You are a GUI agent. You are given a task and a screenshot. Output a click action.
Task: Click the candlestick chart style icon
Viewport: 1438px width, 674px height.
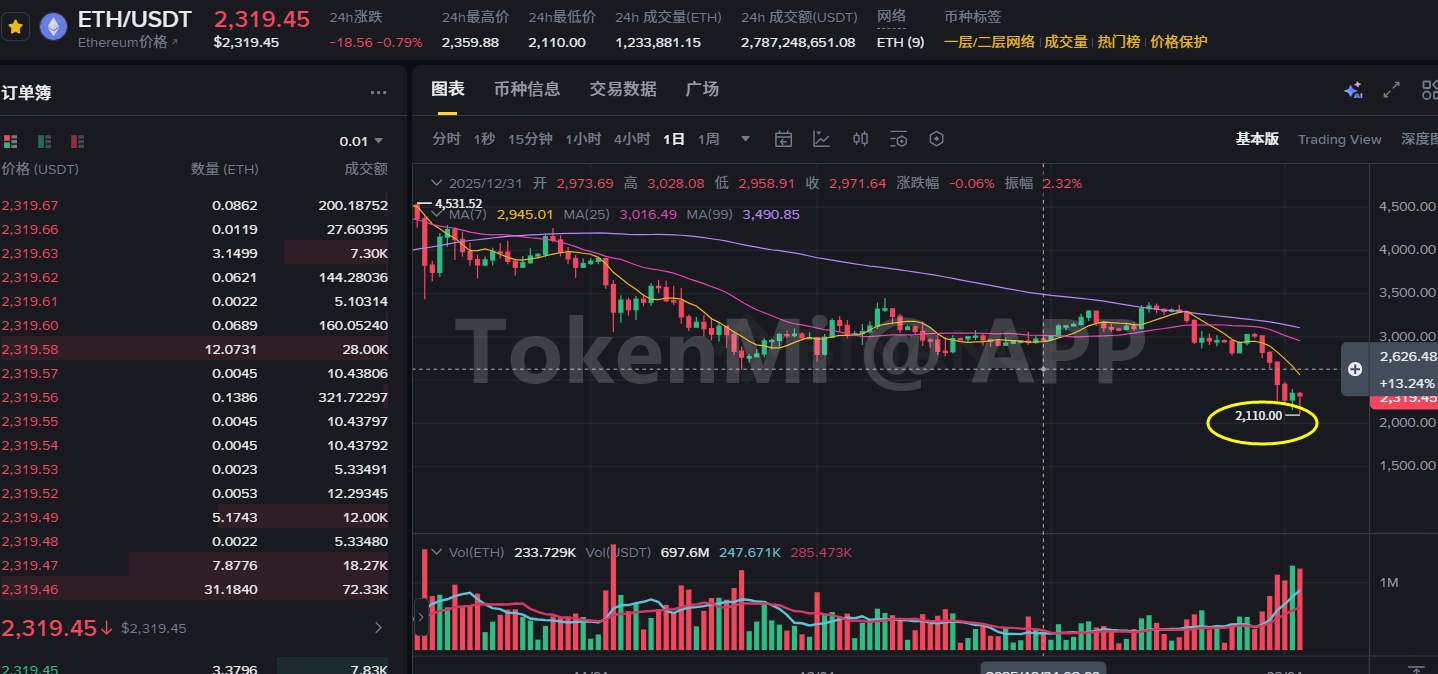coord(860,139)
